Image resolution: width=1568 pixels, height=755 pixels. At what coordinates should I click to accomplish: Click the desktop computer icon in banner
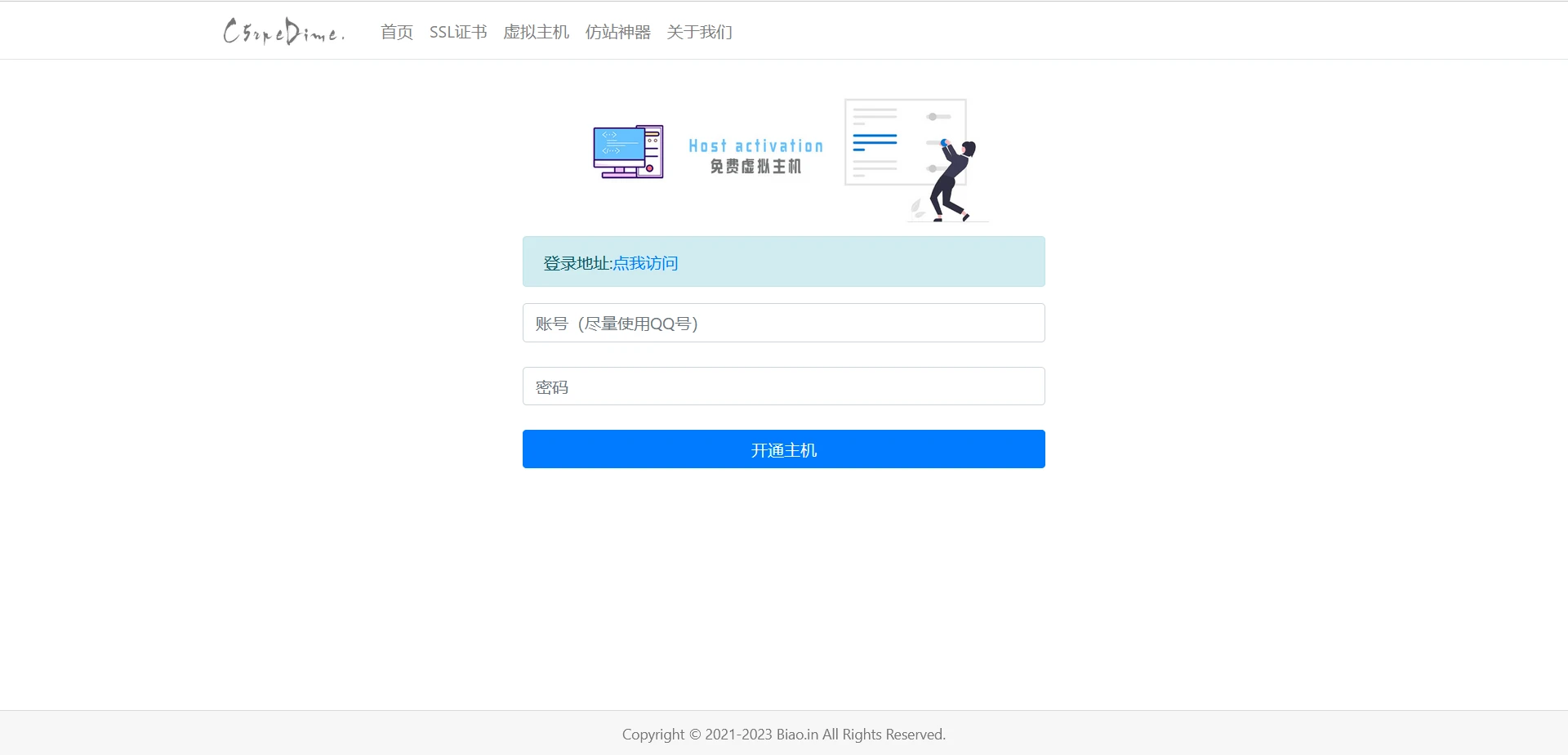pos(628,152)
